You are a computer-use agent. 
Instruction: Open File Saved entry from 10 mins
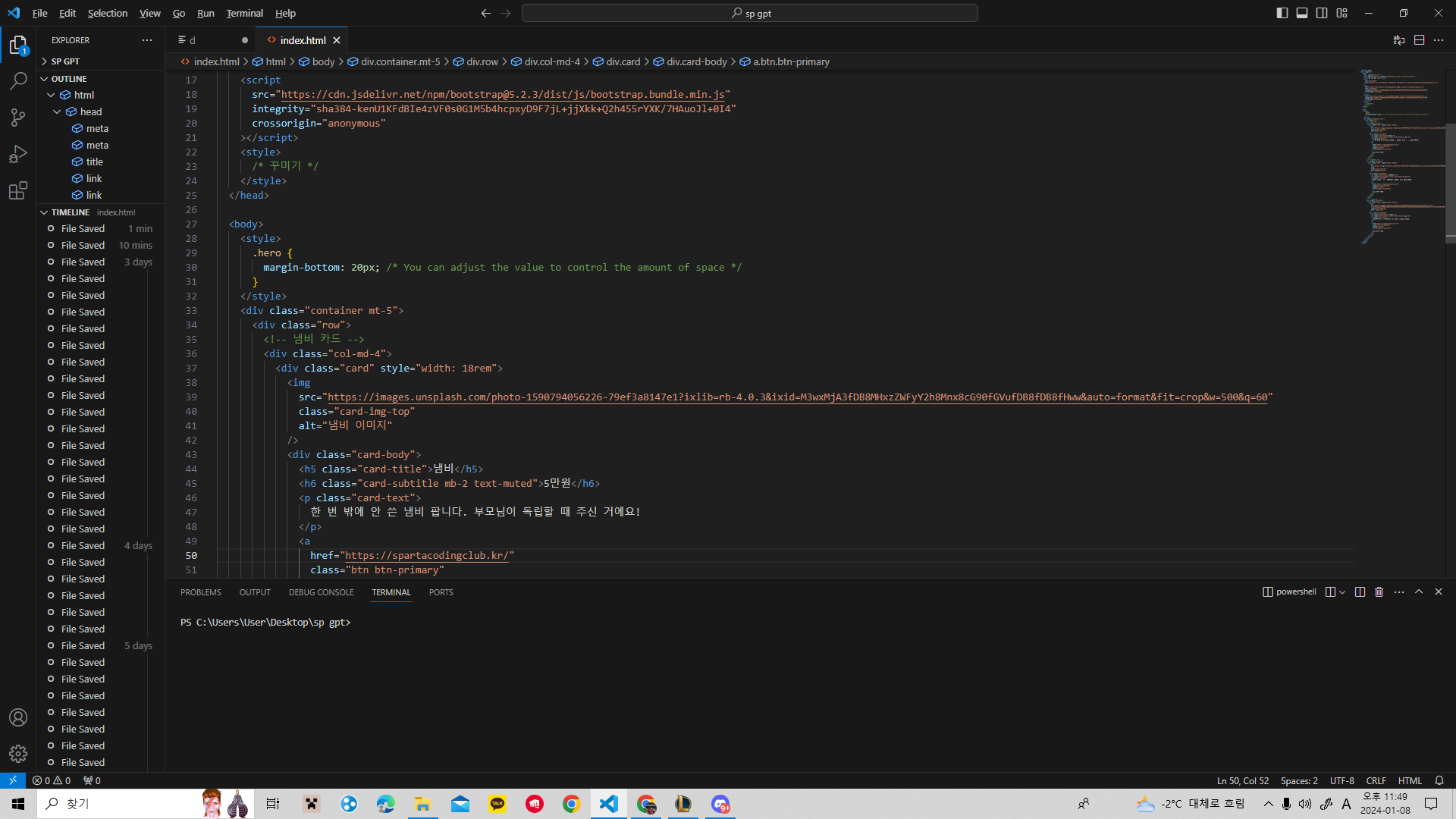click(x=101, y=245)
